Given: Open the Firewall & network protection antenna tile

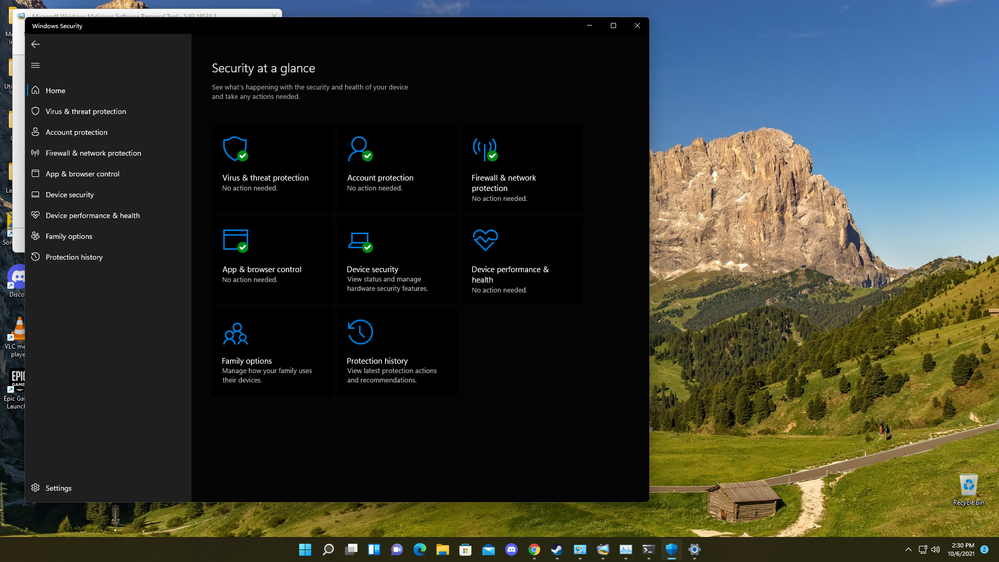Looking at the screenshot, I should point(522,168).
